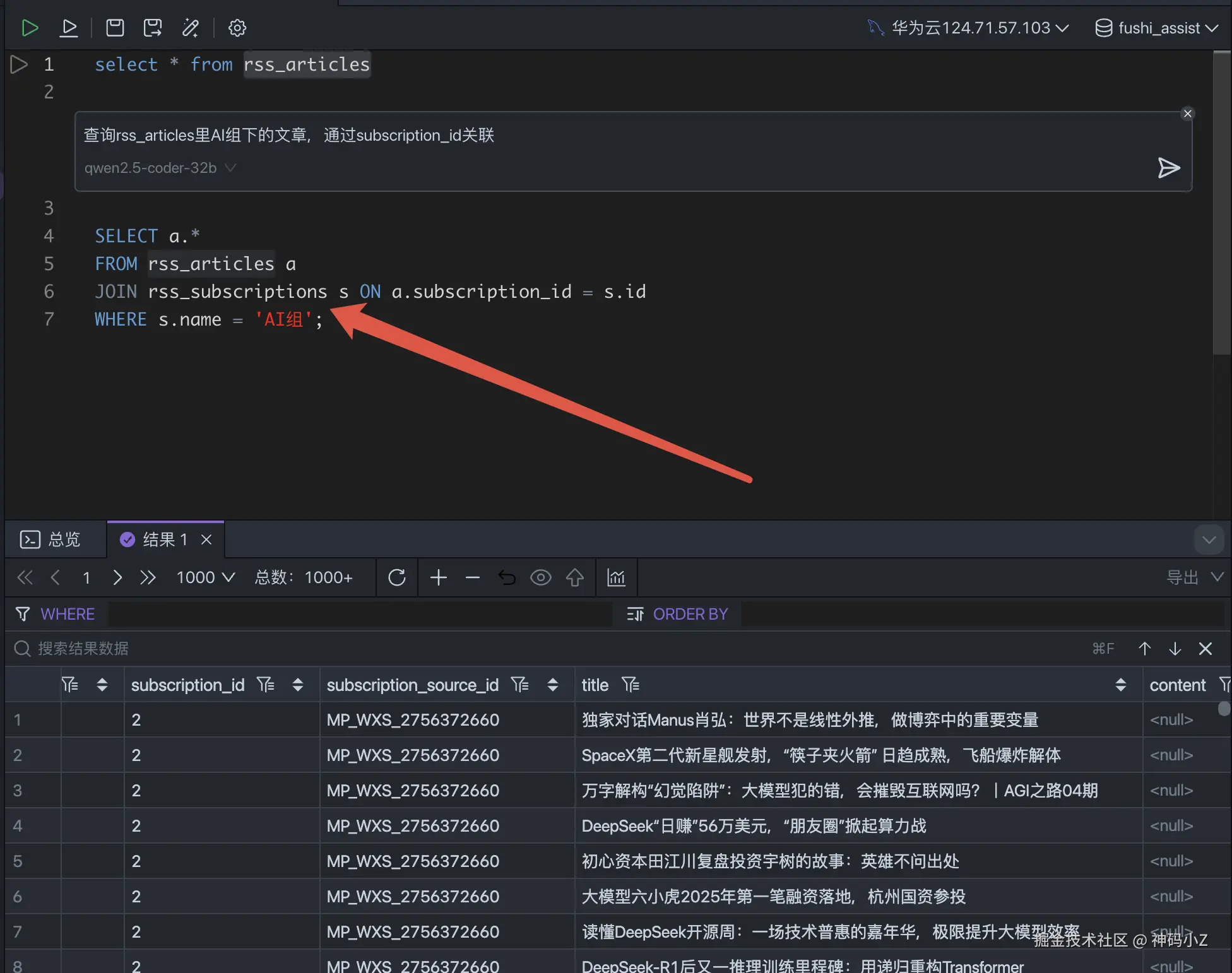Open editor settings gear icon
The width and height of the screenshot is (1232, 973).
point(237,28)
